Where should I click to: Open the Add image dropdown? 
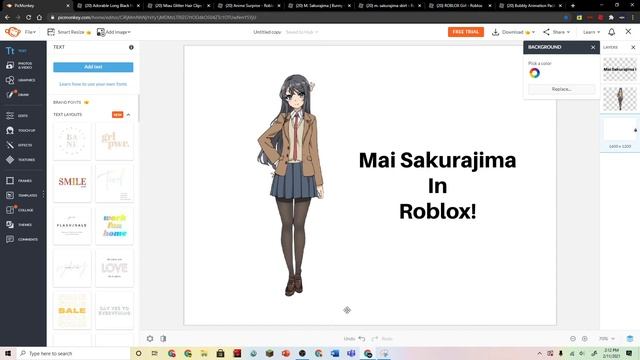pyautogui.click(x=114, y=32)
